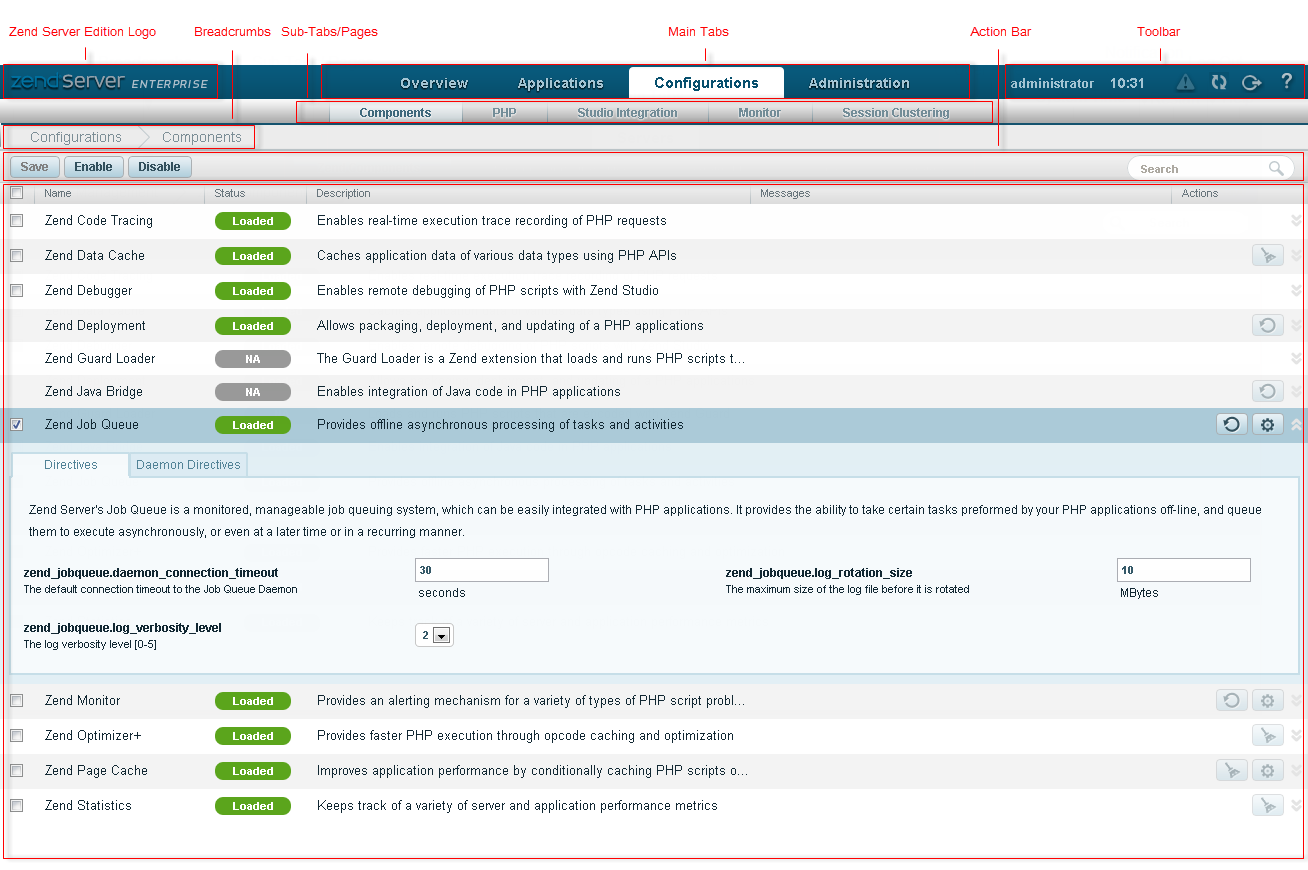This screenshot has width=1308, height=870.
Task: Check the Zend Code Tracing checkbox
Action: click(x=17, y=221)
